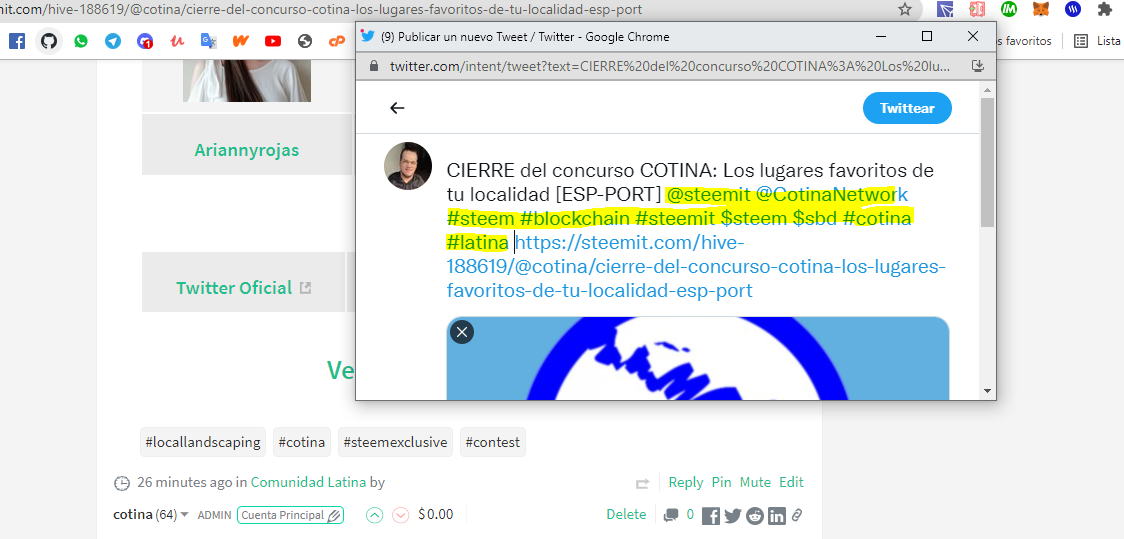Image resolution: width=1124 pixels, height=539 pixels.
Task: Share post on LinkedIn icon
Action: point(776,515)
